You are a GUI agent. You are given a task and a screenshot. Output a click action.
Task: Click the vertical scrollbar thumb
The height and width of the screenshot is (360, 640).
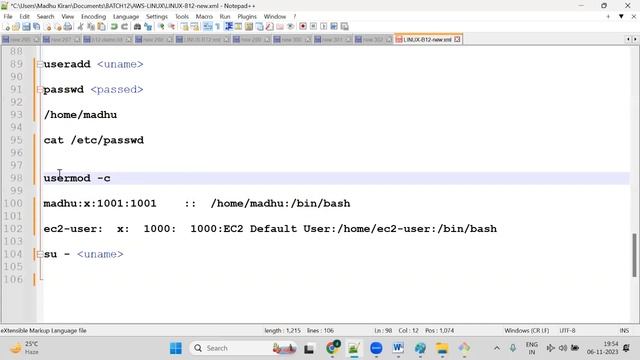[x=635, y=255]
